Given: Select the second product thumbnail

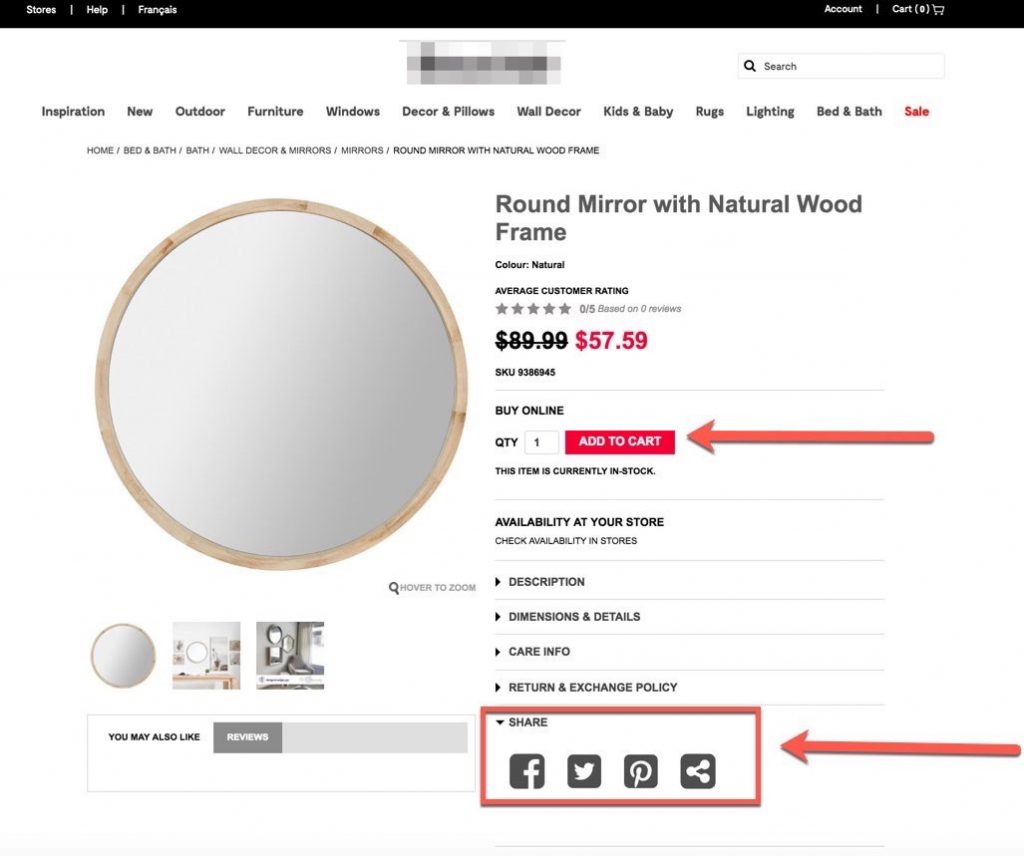Looking at the screenshot, I should click(206, 656).
